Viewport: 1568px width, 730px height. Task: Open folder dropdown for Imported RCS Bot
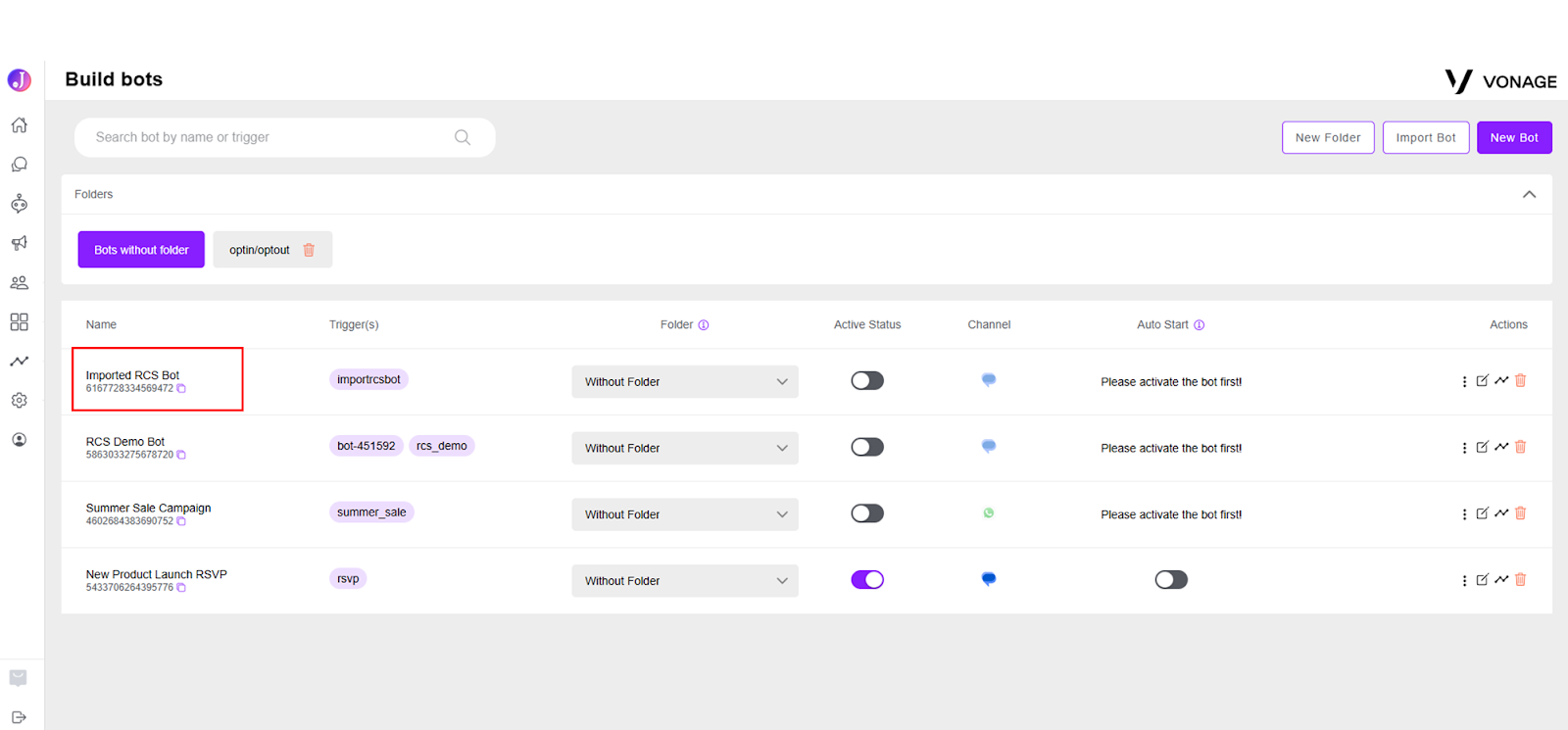(685, 381)
